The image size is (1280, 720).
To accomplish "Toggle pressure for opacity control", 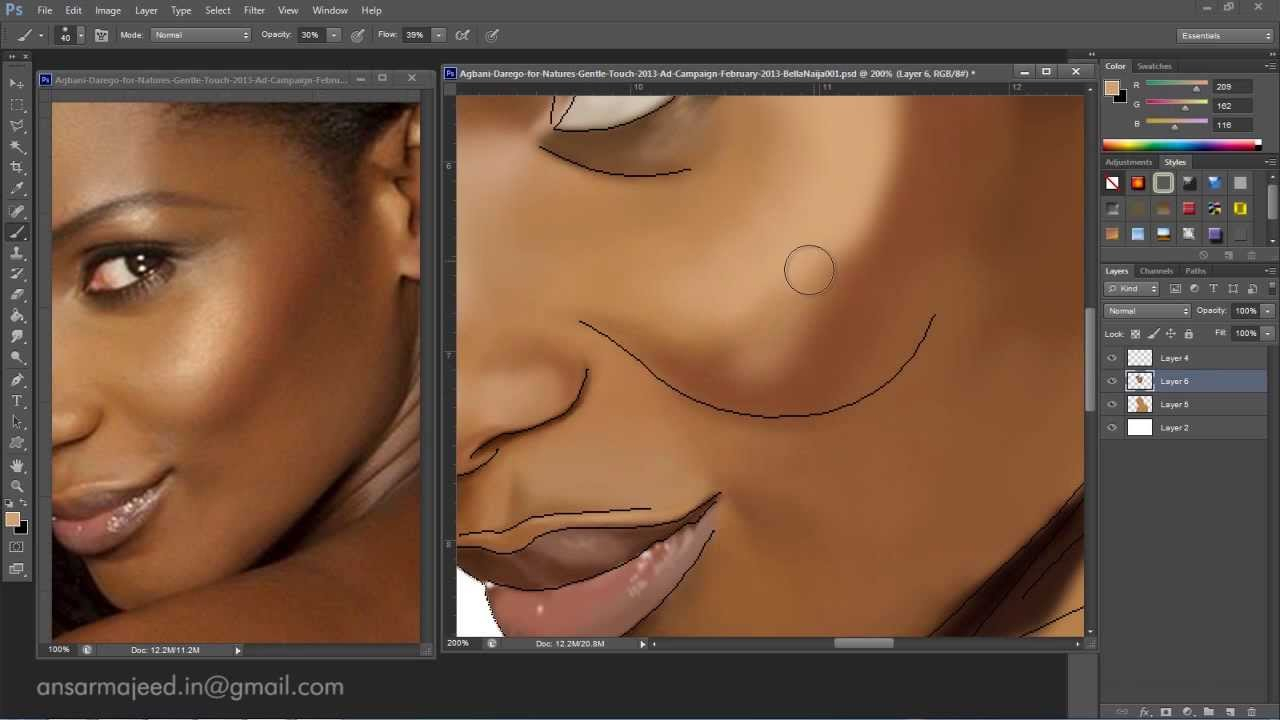I will tap(358, 35).
